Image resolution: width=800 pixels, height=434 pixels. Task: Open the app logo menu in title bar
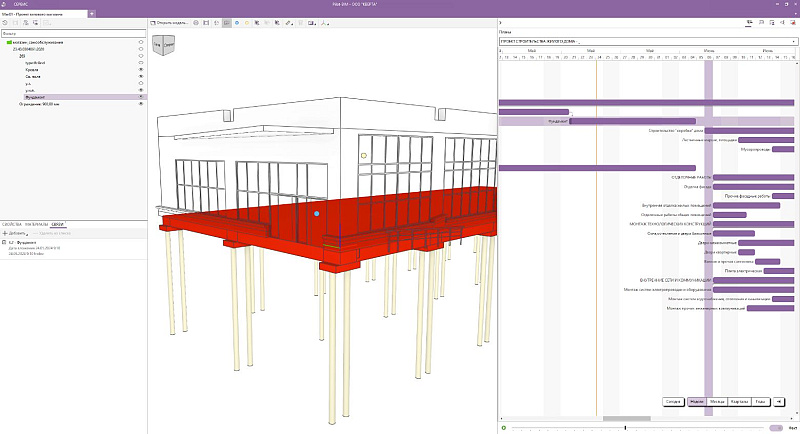click(5, 4)
